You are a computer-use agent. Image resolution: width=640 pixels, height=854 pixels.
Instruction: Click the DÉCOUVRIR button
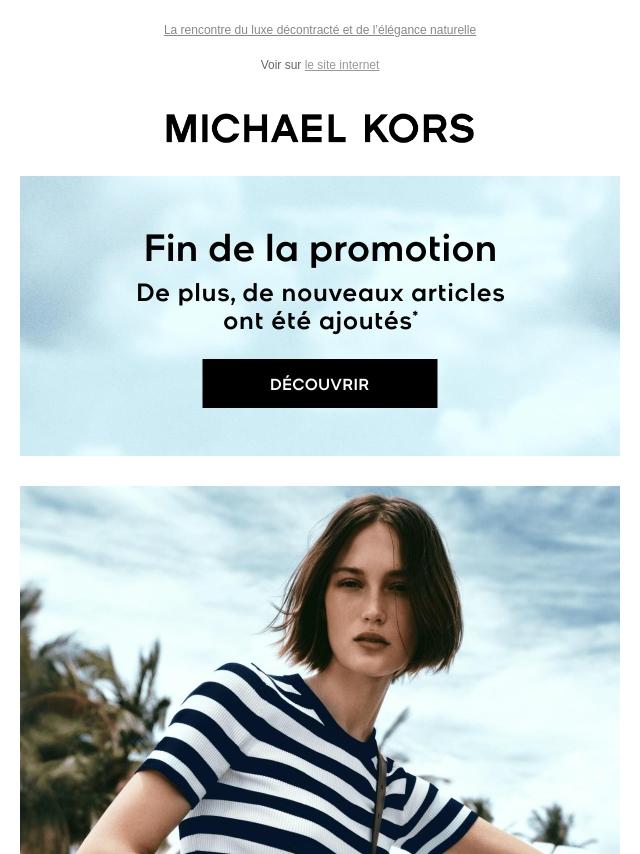(320, 383)
